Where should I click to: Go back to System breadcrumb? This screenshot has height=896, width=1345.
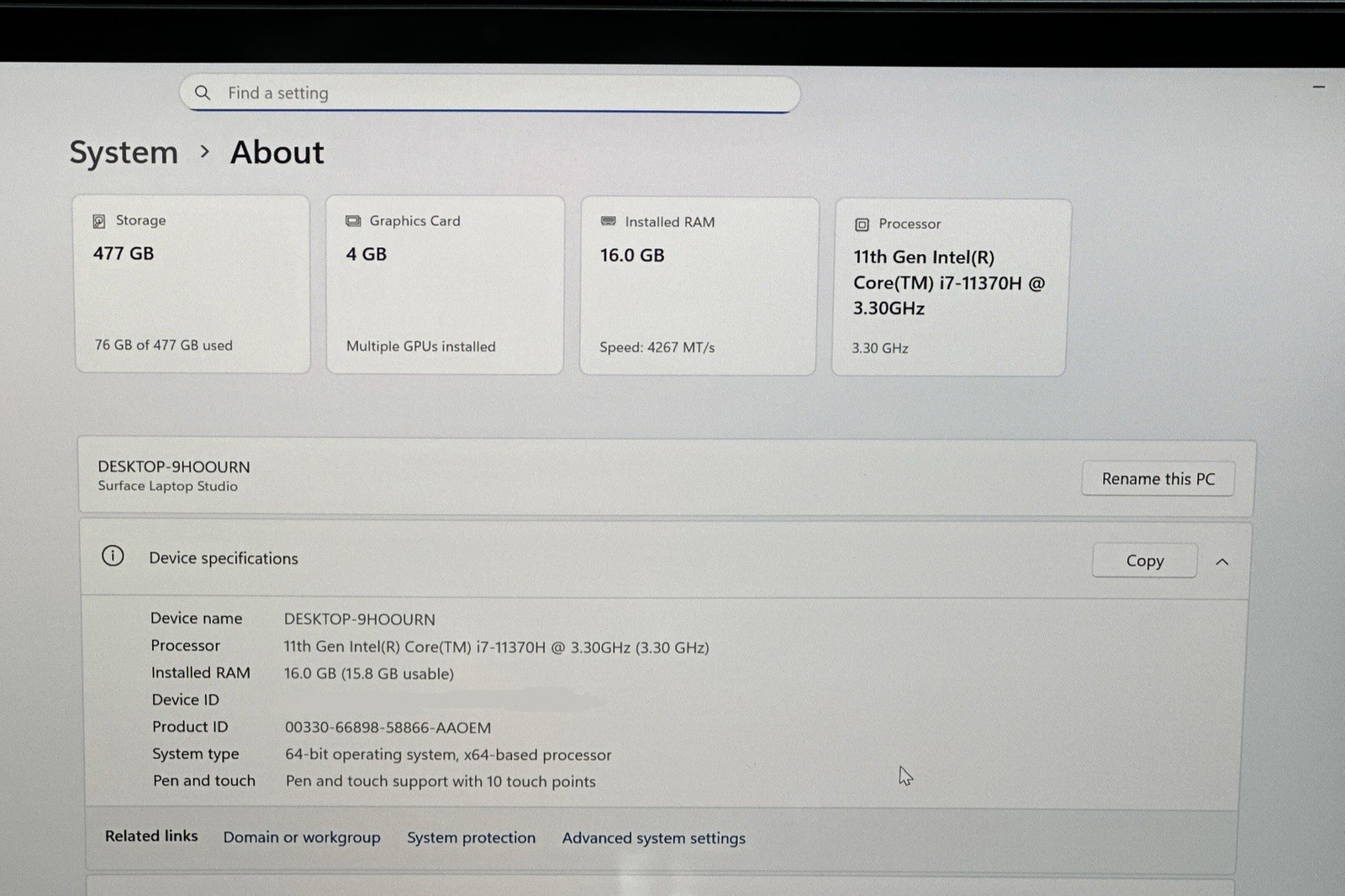(x=124, y=152)
